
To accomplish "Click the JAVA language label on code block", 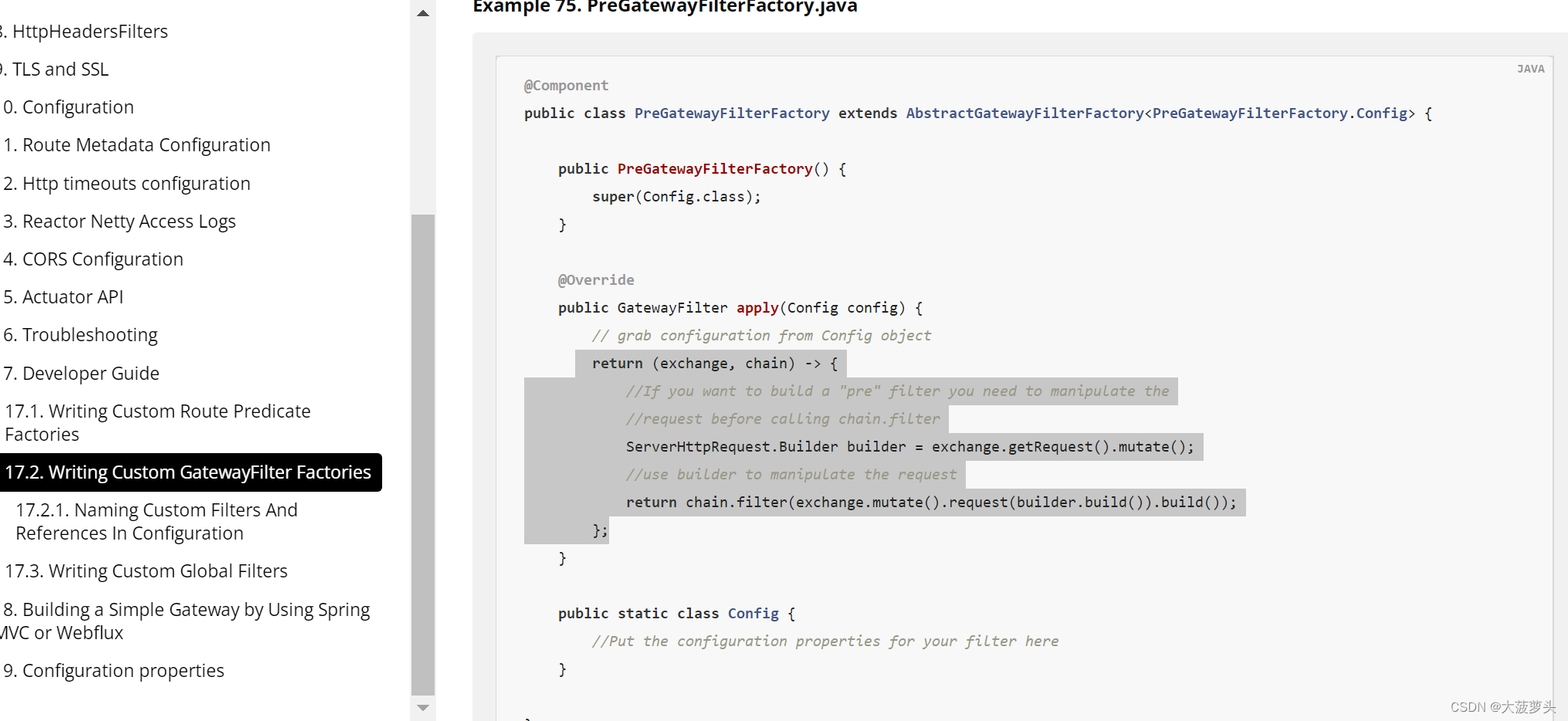I will (1530, 69).
